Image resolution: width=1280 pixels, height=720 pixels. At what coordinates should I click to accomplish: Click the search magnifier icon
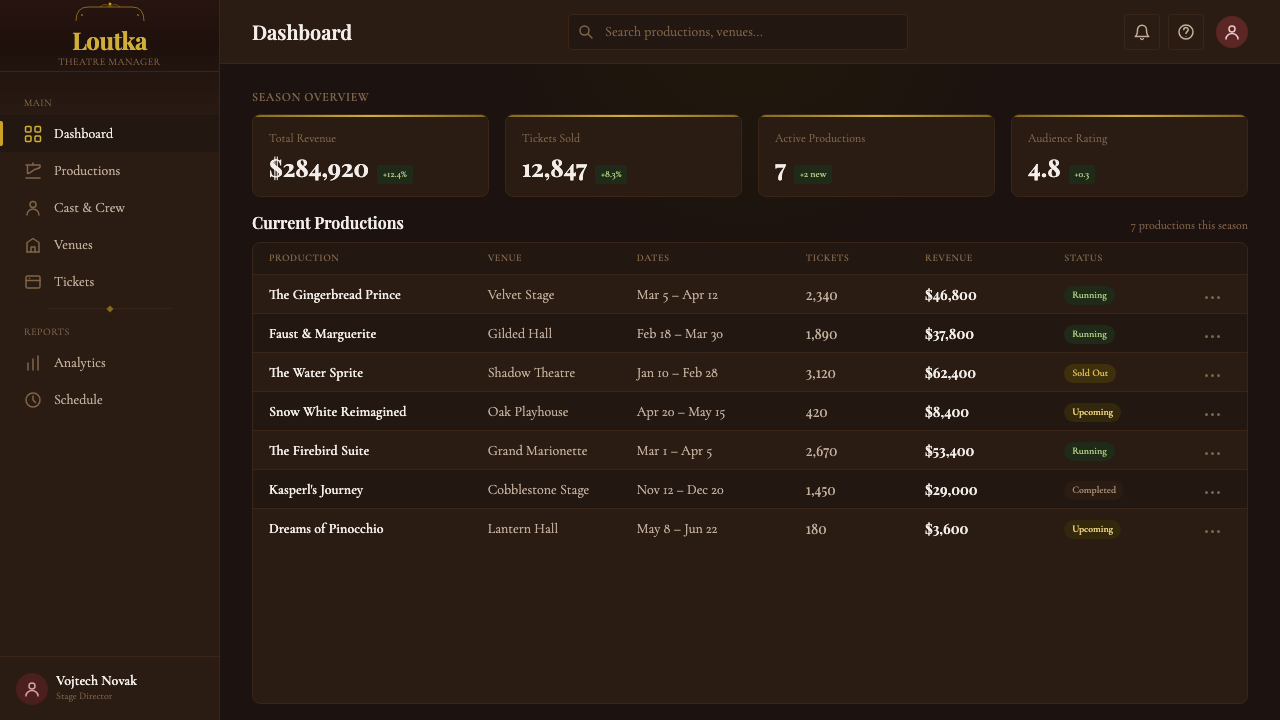pos(586,32)
